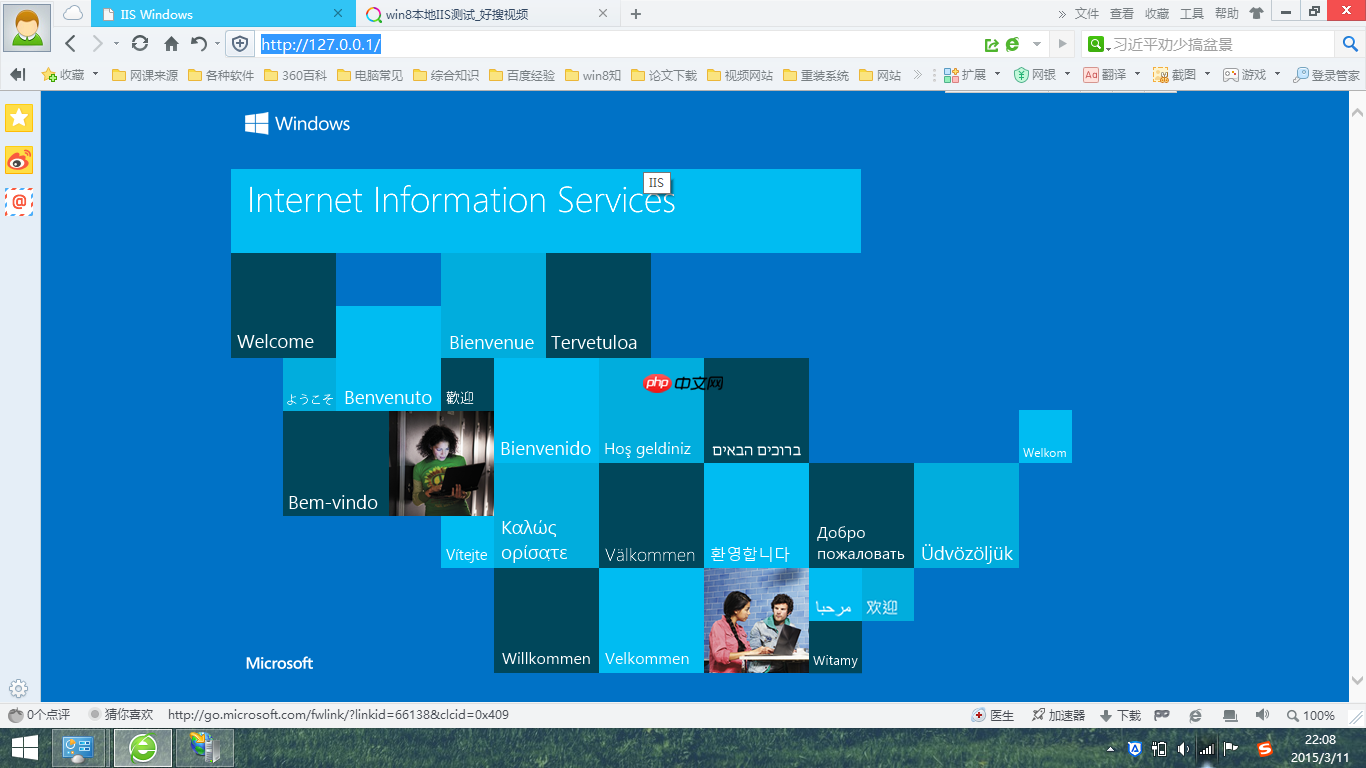1366x768 pixels.
Task: Go to the browser home page
Action: pyautogui.click(x=171, y=44)
